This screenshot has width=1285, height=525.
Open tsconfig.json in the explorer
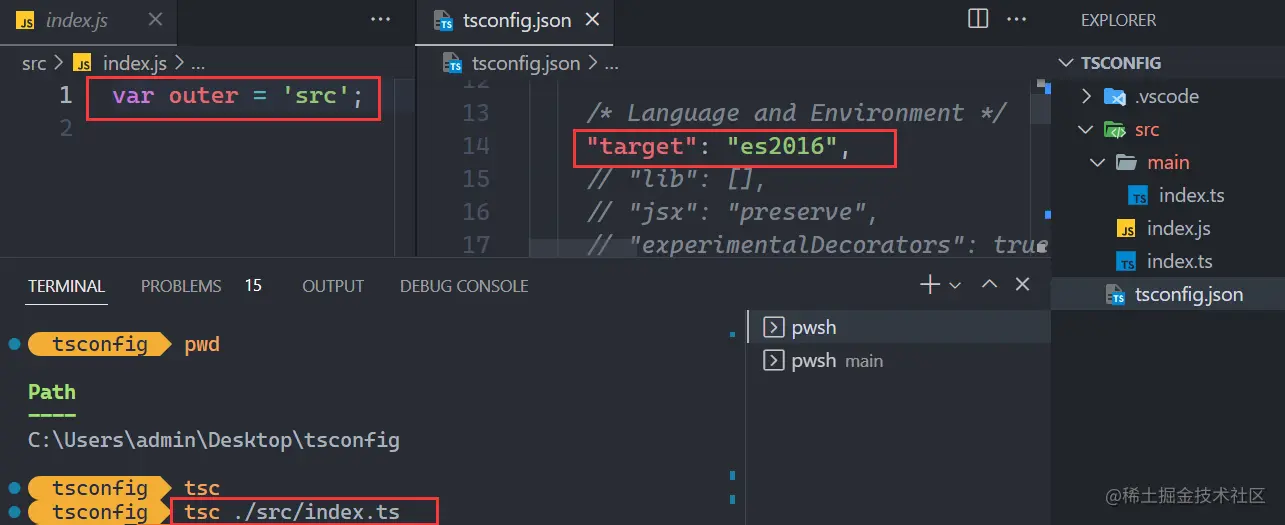(x=1168, y=294)
